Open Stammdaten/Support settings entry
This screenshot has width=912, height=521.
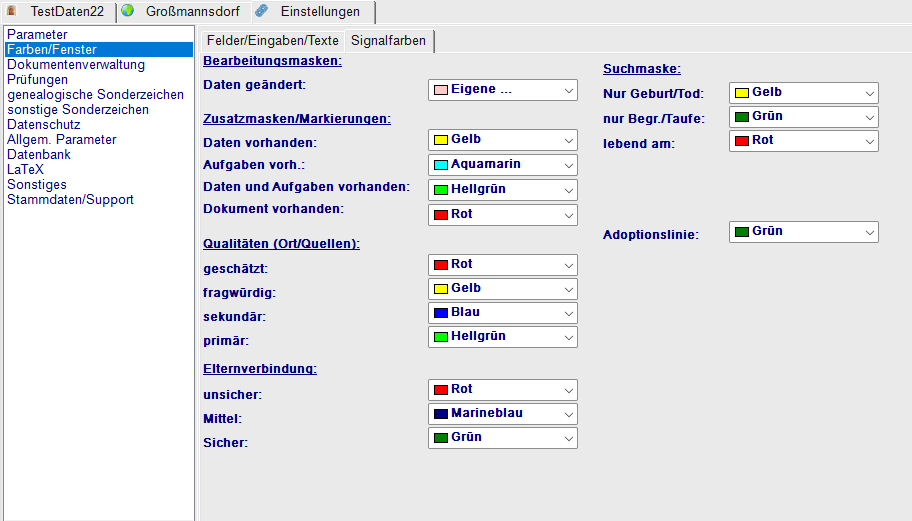(70, 200)
